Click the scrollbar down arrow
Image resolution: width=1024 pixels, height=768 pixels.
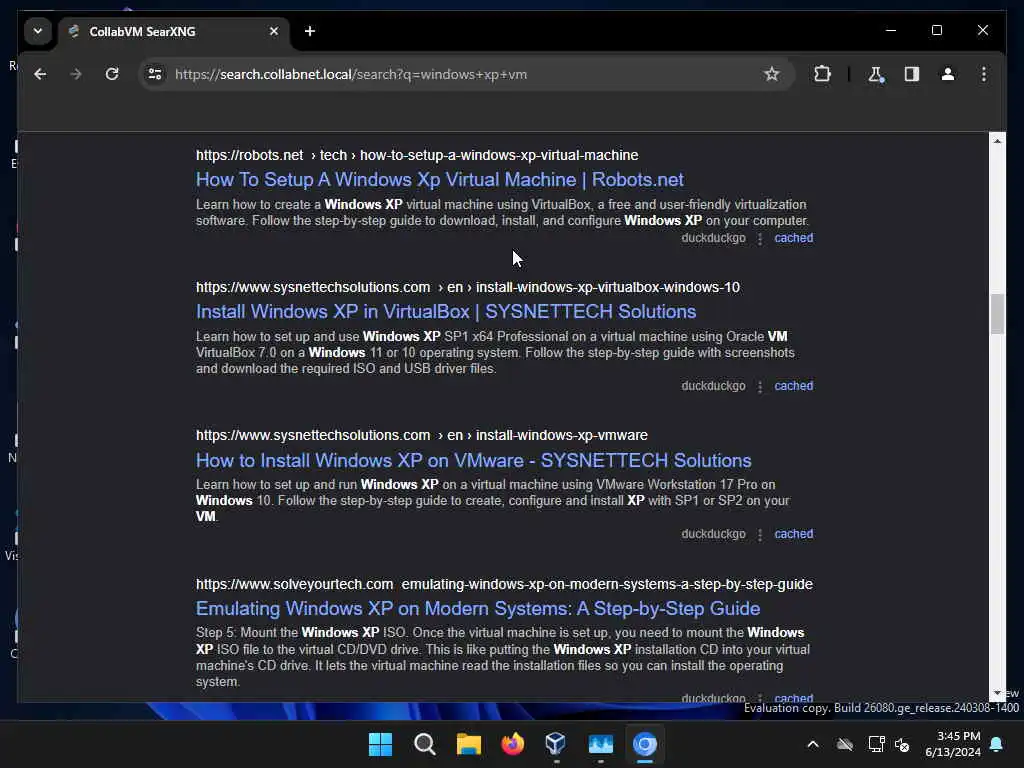pos(997,694)
